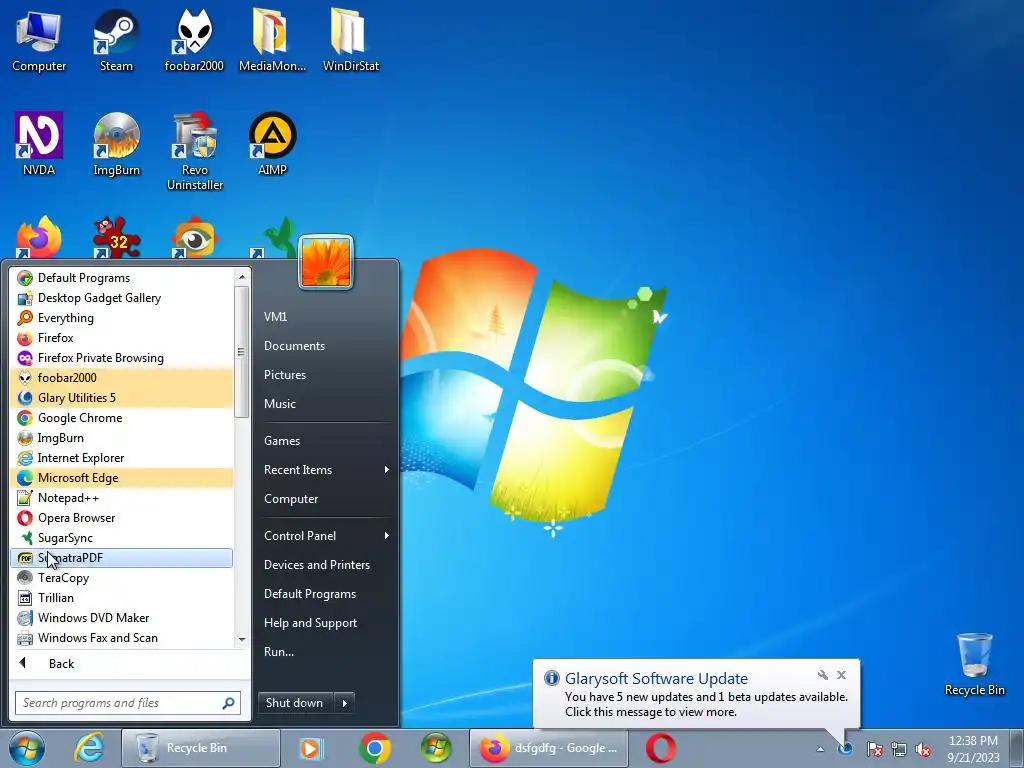Launch Trillian from programs list
Image resolution: width=1024 pixels, height=768 pixels.
(x=121, y=598)
